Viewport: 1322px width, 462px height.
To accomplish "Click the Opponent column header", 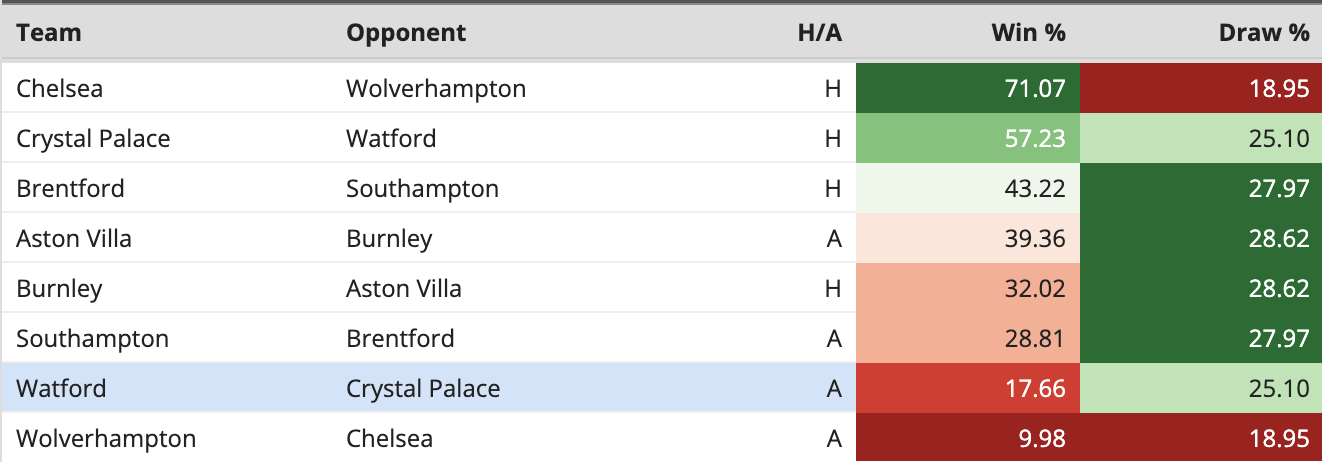I will pyautogui.click(x=406, y=32).
